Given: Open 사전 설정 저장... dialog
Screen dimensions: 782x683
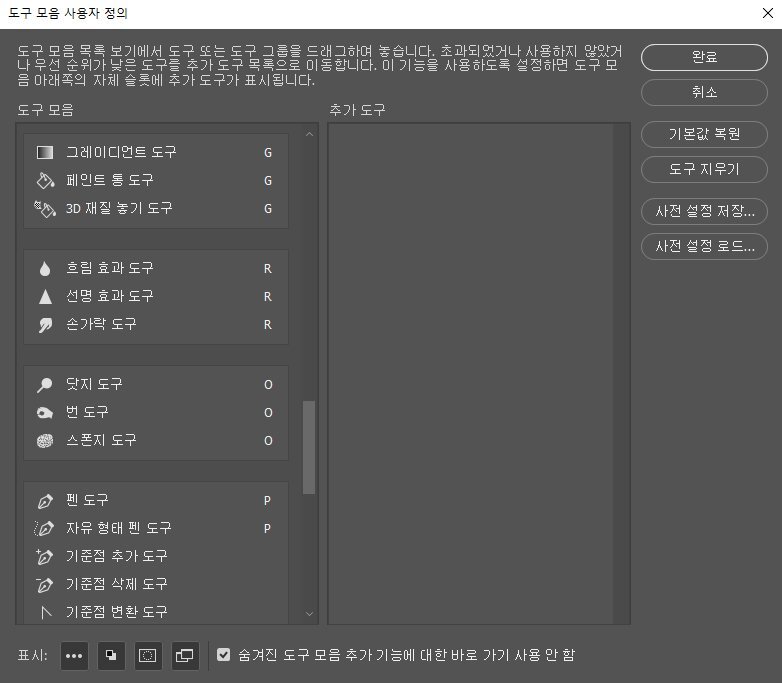Looking at the screenshot, I should 704,211.
